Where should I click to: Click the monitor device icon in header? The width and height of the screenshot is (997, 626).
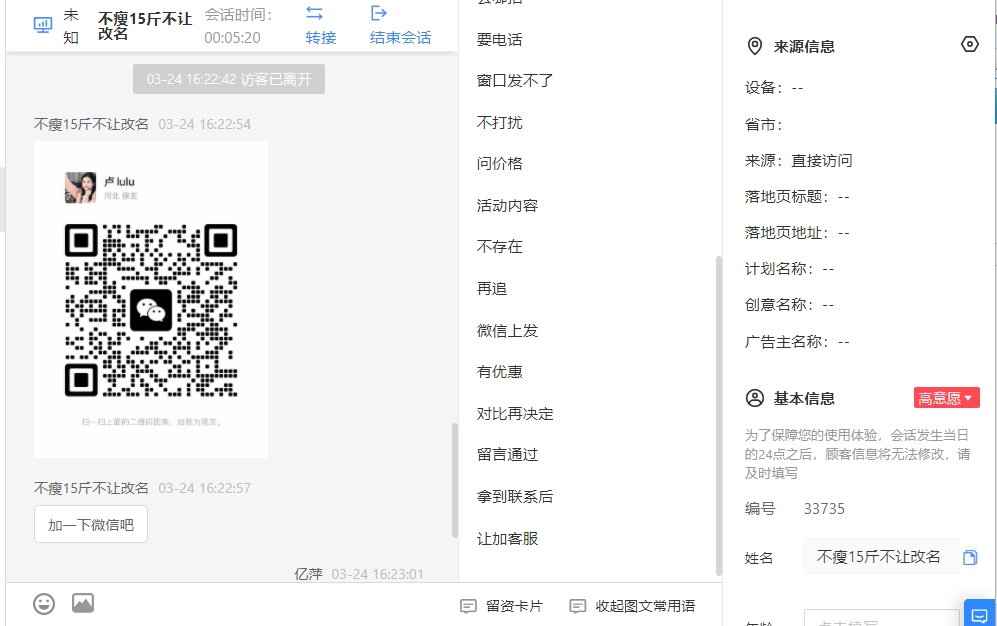(x=43, y=25)
